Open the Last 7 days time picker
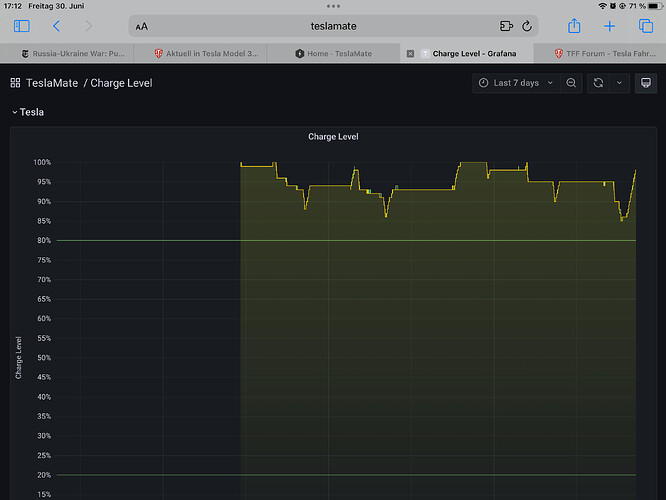666x500 pixels. click(x=516, y=83)
